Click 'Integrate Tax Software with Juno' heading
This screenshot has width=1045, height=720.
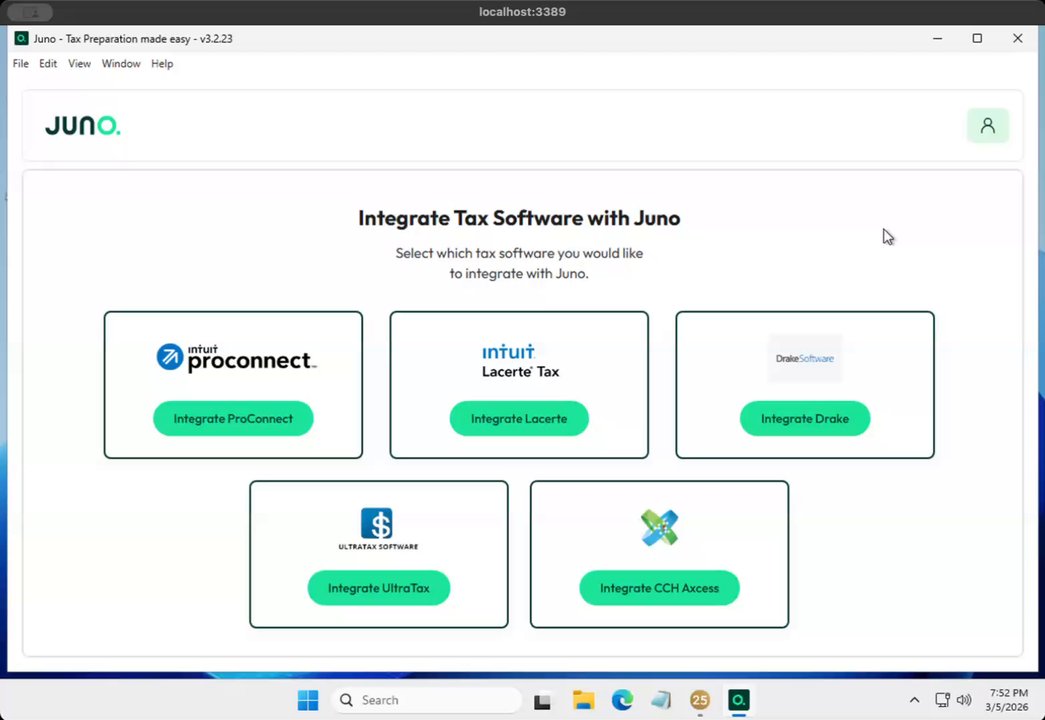click(x=519, y=218)
